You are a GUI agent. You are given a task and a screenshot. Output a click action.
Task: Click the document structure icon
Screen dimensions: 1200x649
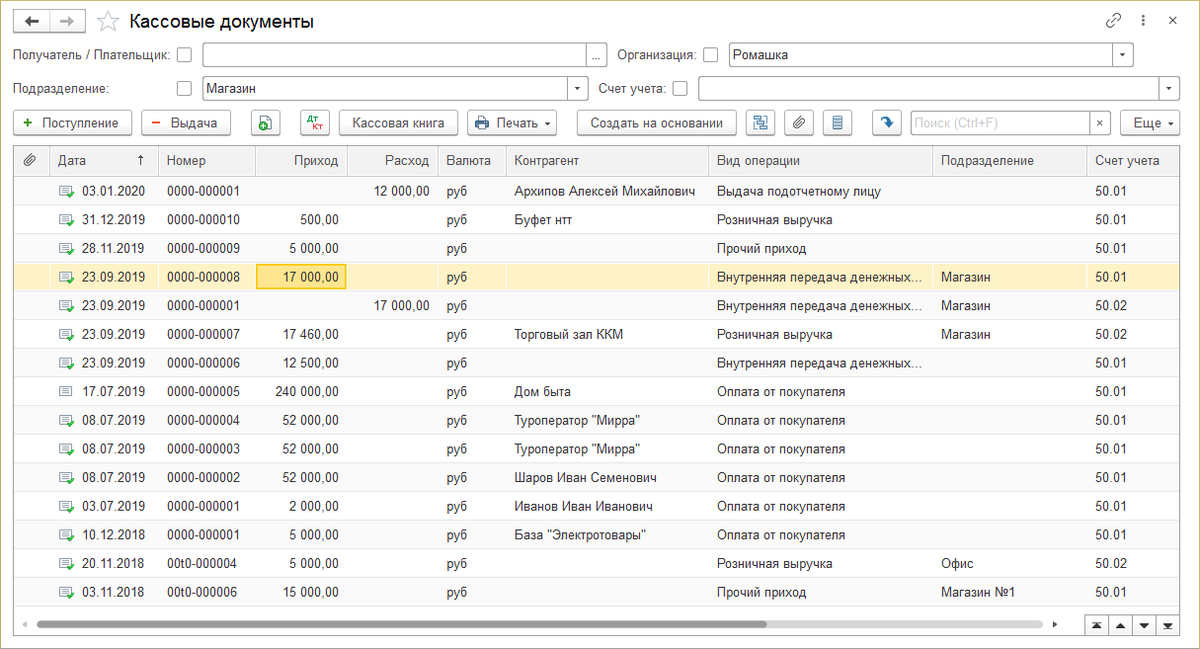coord(761,123)
